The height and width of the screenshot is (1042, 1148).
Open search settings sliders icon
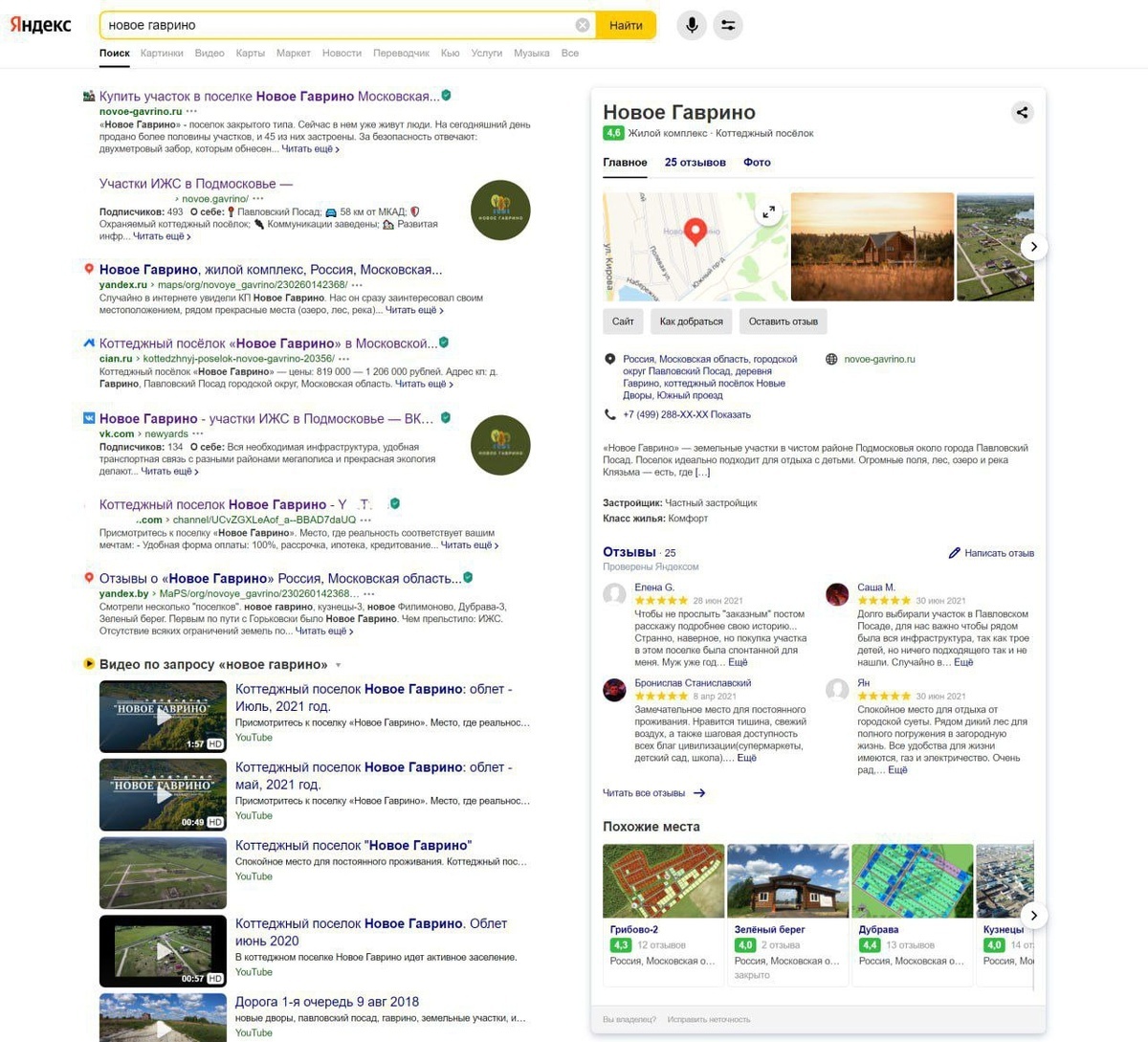[x=728, y=25]
